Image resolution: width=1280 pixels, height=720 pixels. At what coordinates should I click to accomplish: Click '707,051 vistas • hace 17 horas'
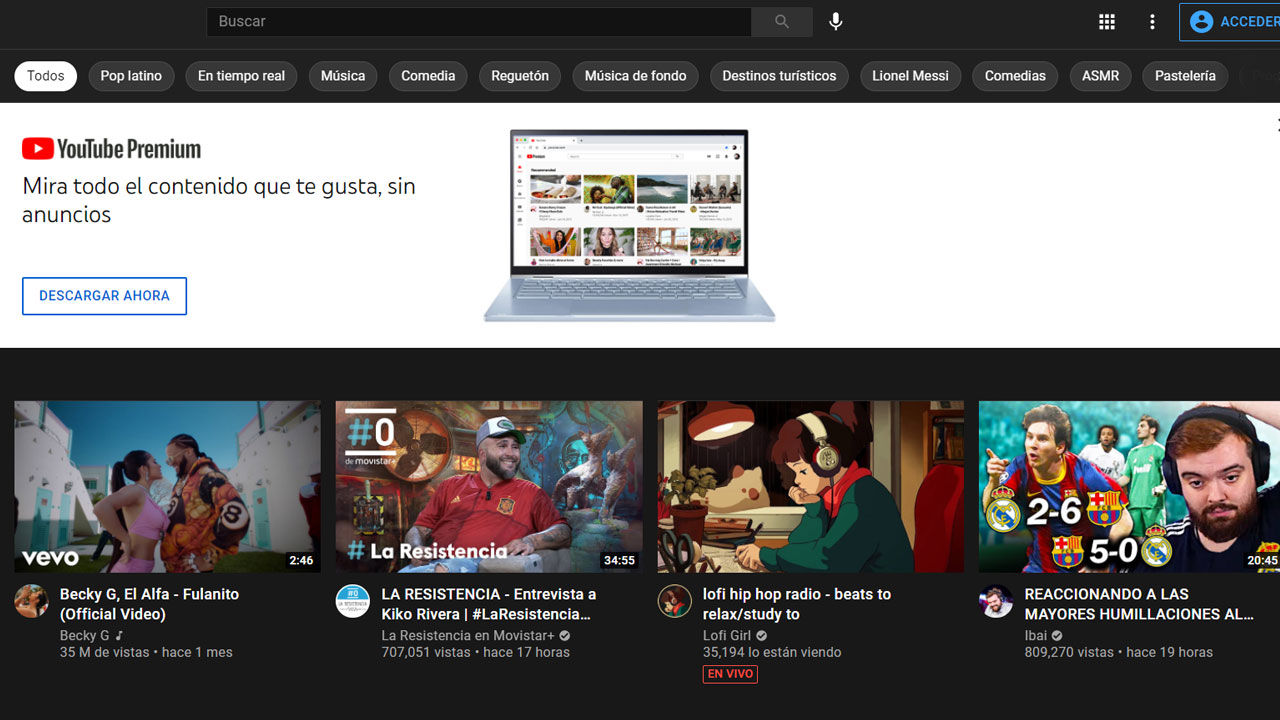click(476, 653)
